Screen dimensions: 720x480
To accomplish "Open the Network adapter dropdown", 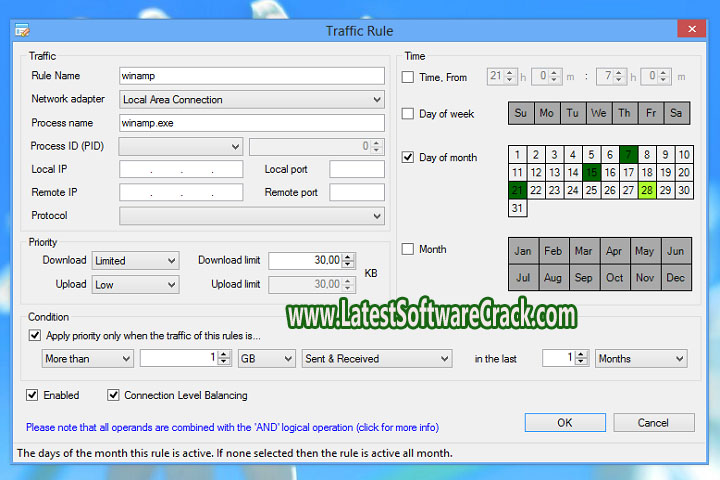I will [251, 100].
